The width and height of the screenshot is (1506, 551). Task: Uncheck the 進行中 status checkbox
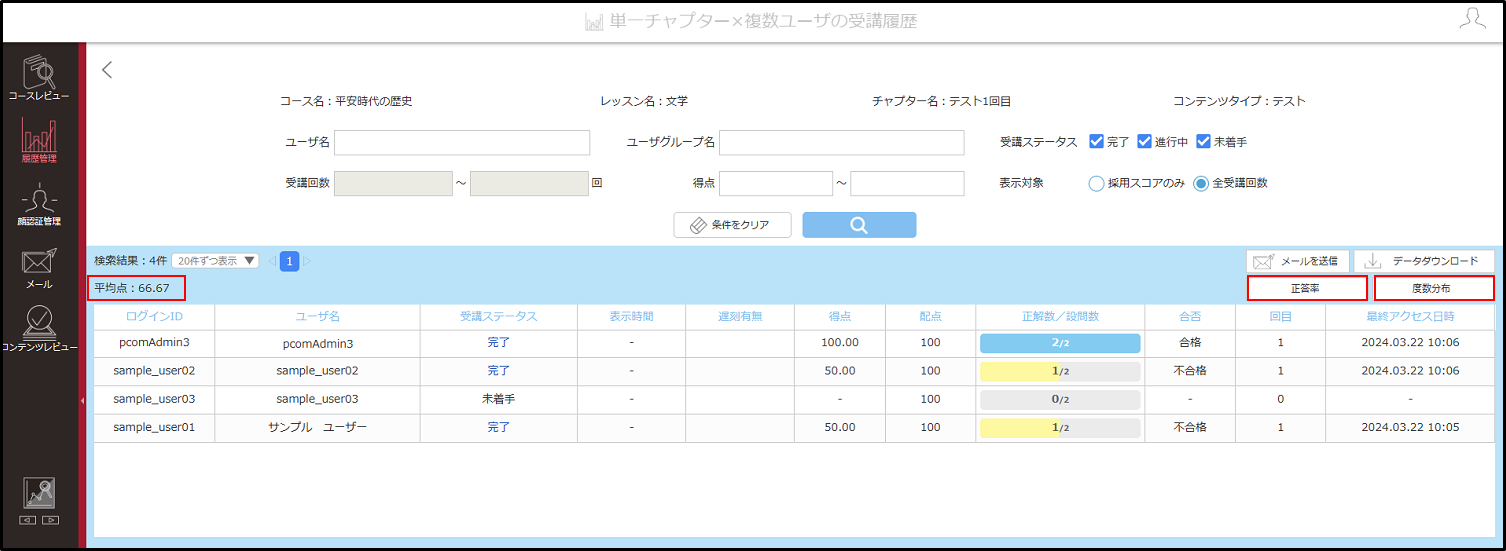tap(1144, 142)
